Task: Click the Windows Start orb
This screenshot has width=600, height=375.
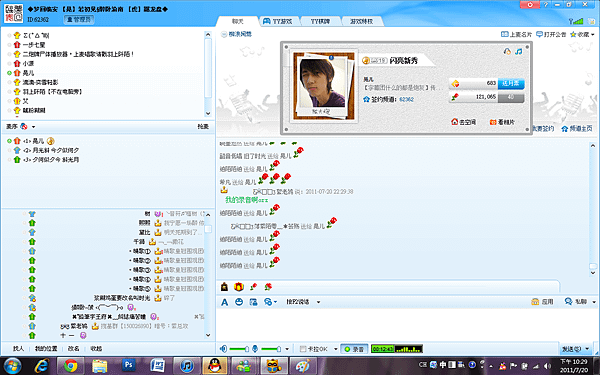Action: click(13, 366)
